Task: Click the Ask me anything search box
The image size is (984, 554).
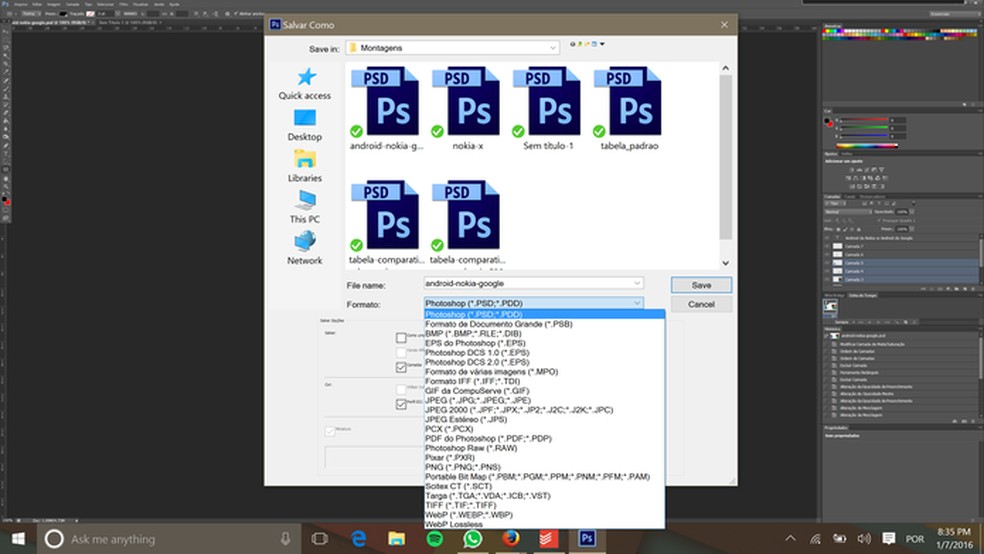Action: 169,539
